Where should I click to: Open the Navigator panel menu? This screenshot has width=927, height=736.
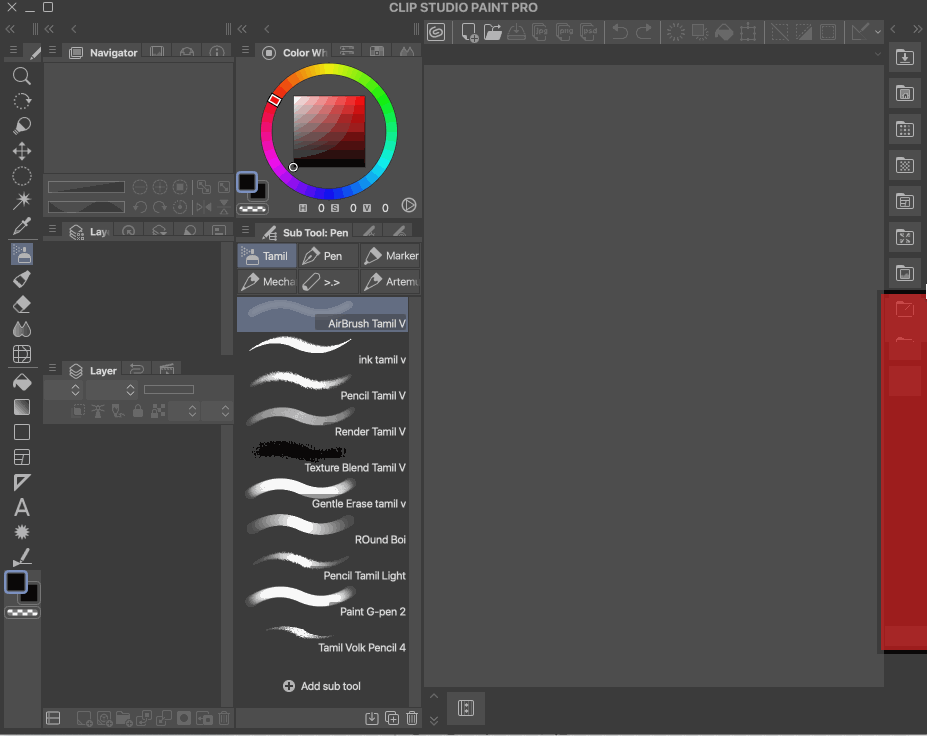pos(52,52)
